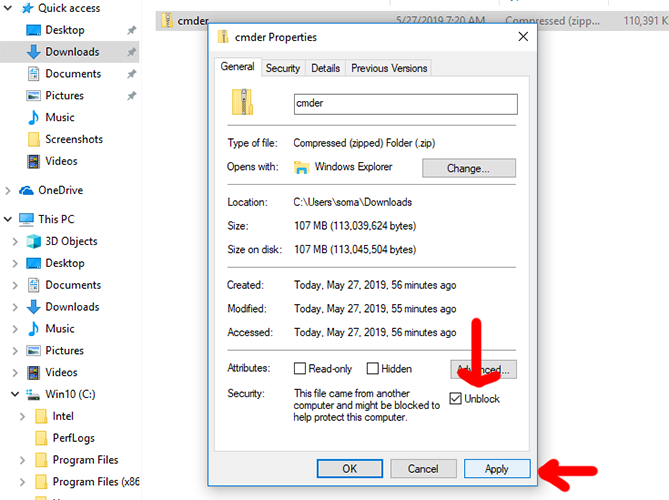This screenshot has height=500, width=669.
Task: Switch to the Previous Versions tab
Action: [x=389, y=68]
